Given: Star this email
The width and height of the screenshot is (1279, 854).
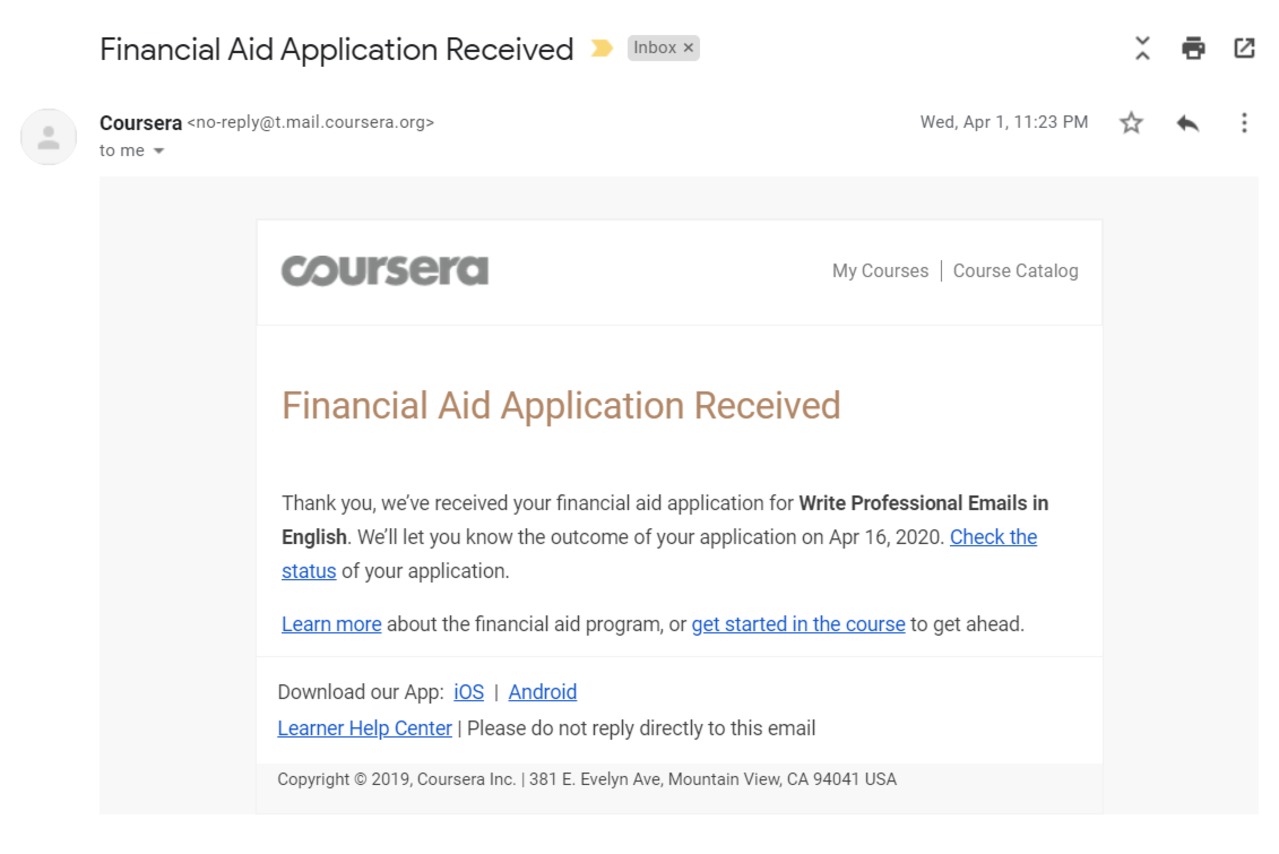Looking at the screenshot, I should [1131, 123].
